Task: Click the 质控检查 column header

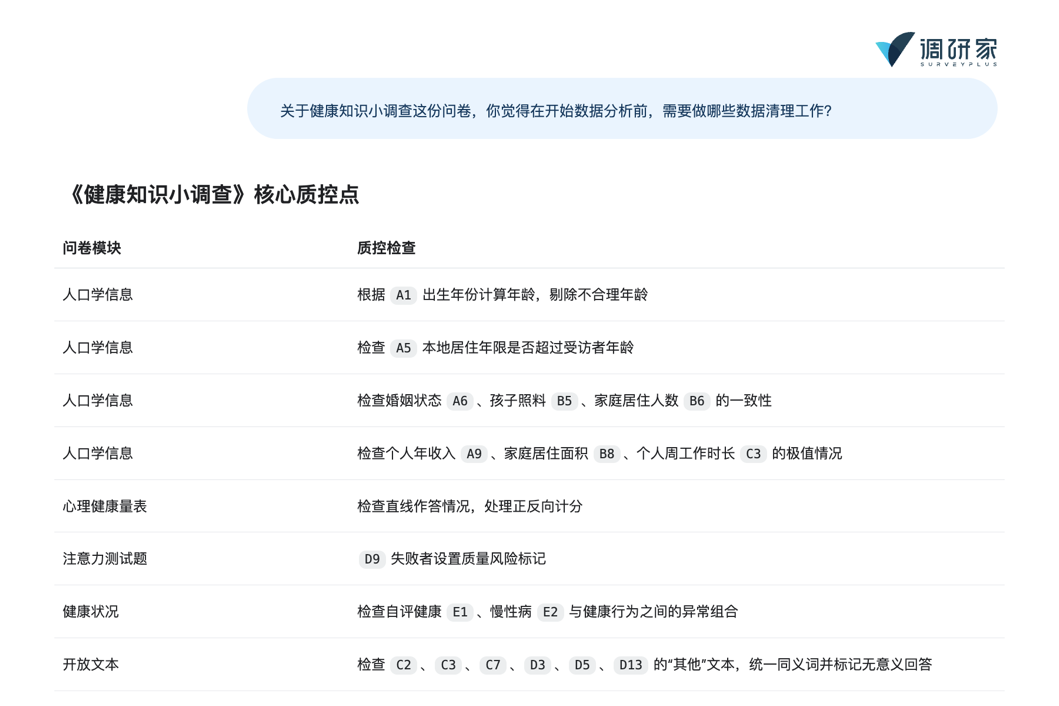Action: click(x=386, y=248)
